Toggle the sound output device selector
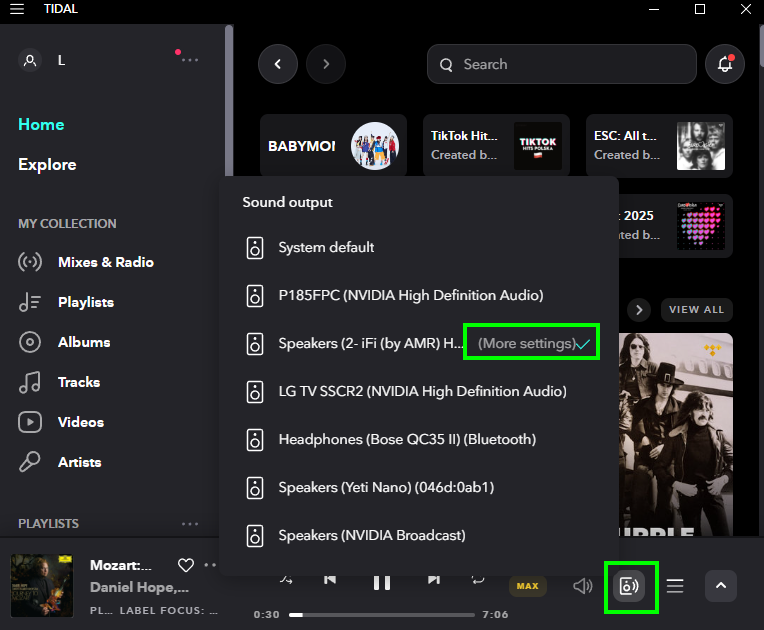The width and height of the screenshot is (764, 630). point(629,586)
